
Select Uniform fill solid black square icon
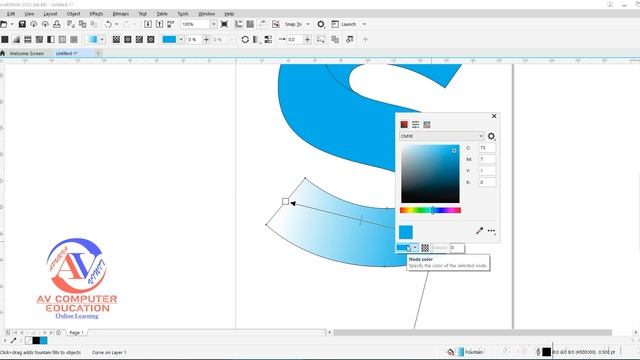tap(5, 39)
